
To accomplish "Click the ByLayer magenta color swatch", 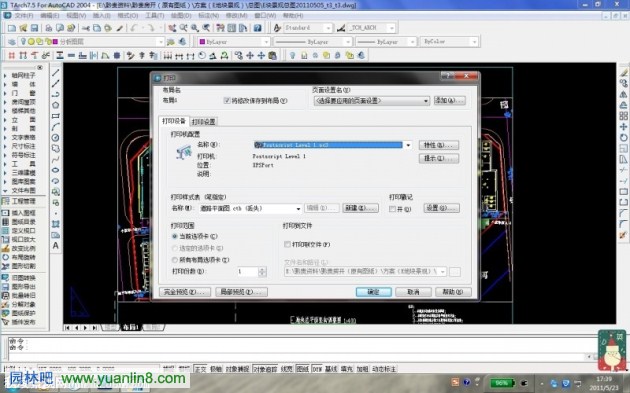I will (202, 42).
